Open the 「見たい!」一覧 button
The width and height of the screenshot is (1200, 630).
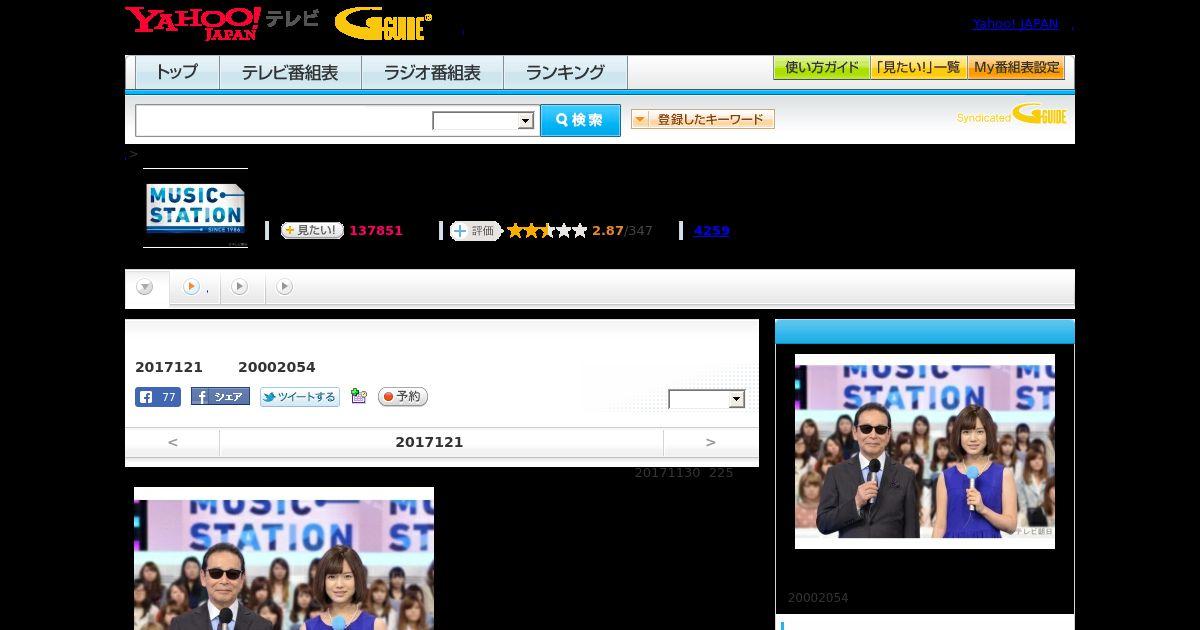coord(918,68)
